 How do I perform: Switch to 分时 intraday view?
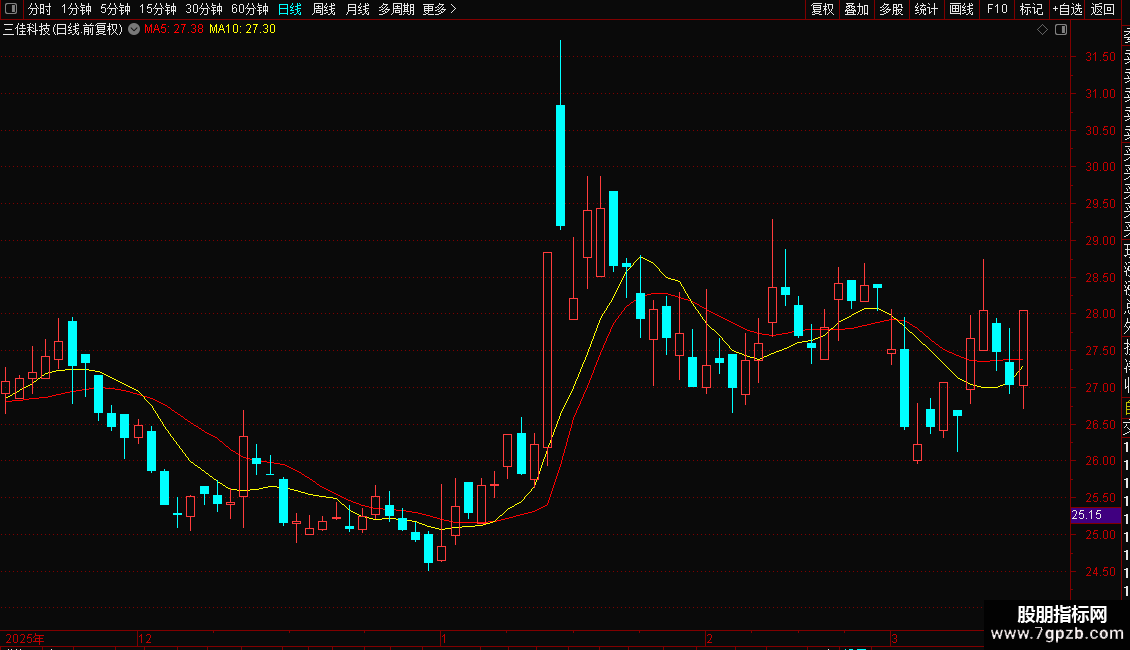tap(40, 9)
